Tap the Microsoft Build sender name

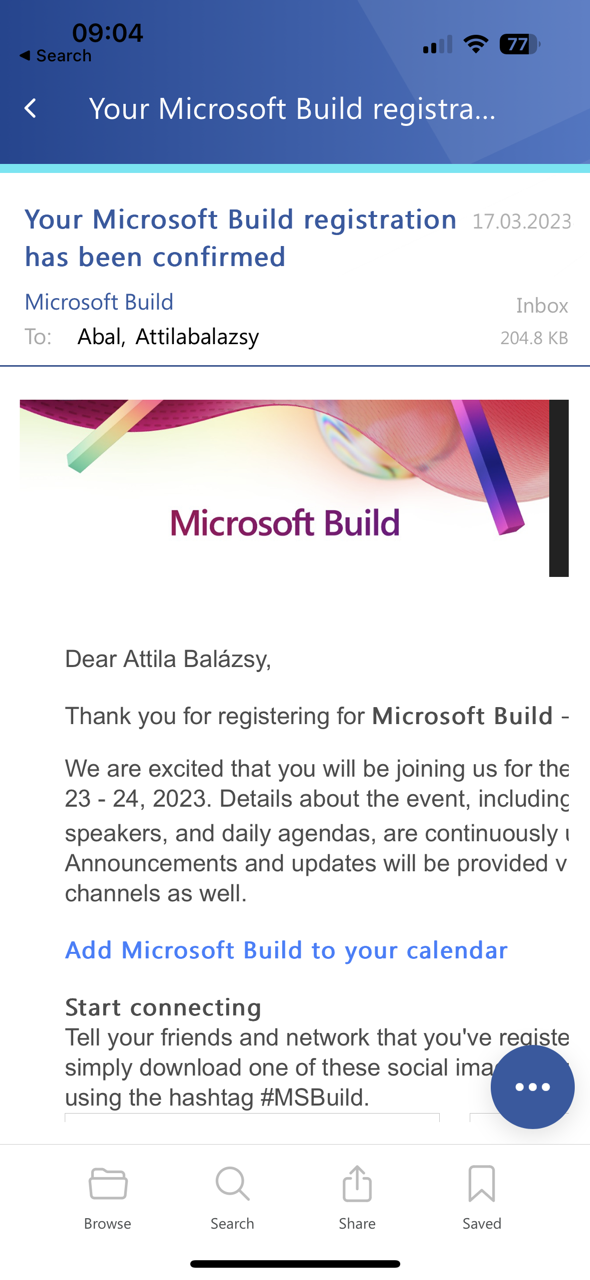(99, 302)
